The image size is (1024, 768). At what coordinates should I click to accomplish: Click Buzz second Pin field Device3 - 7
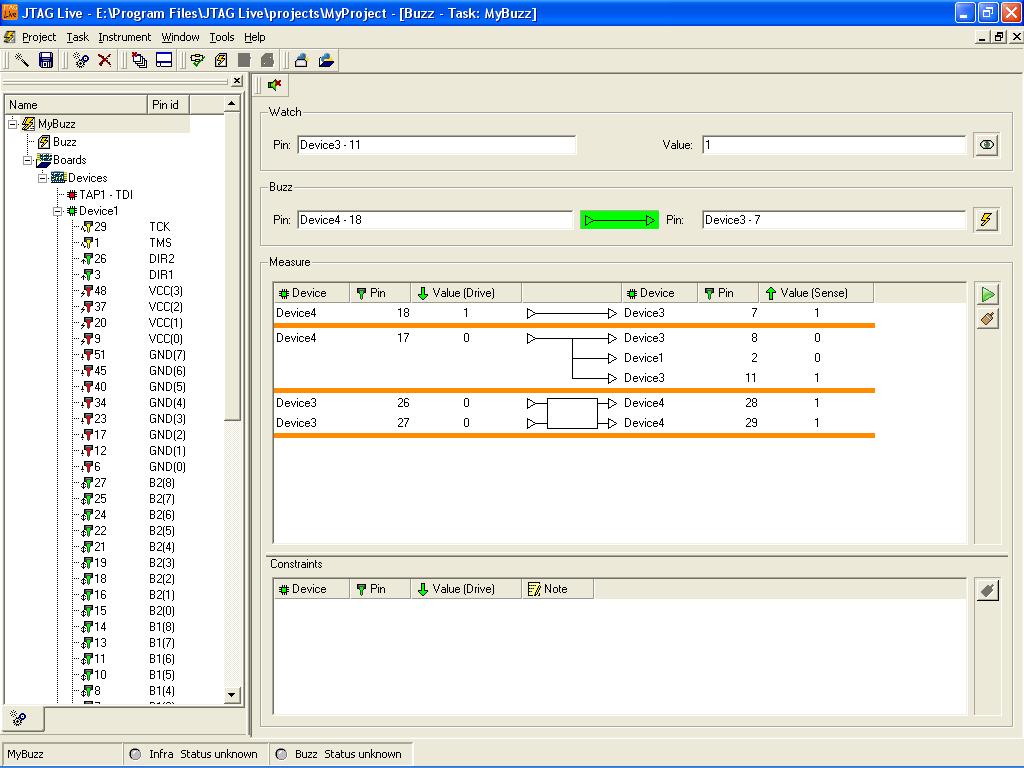coord(834,220)
